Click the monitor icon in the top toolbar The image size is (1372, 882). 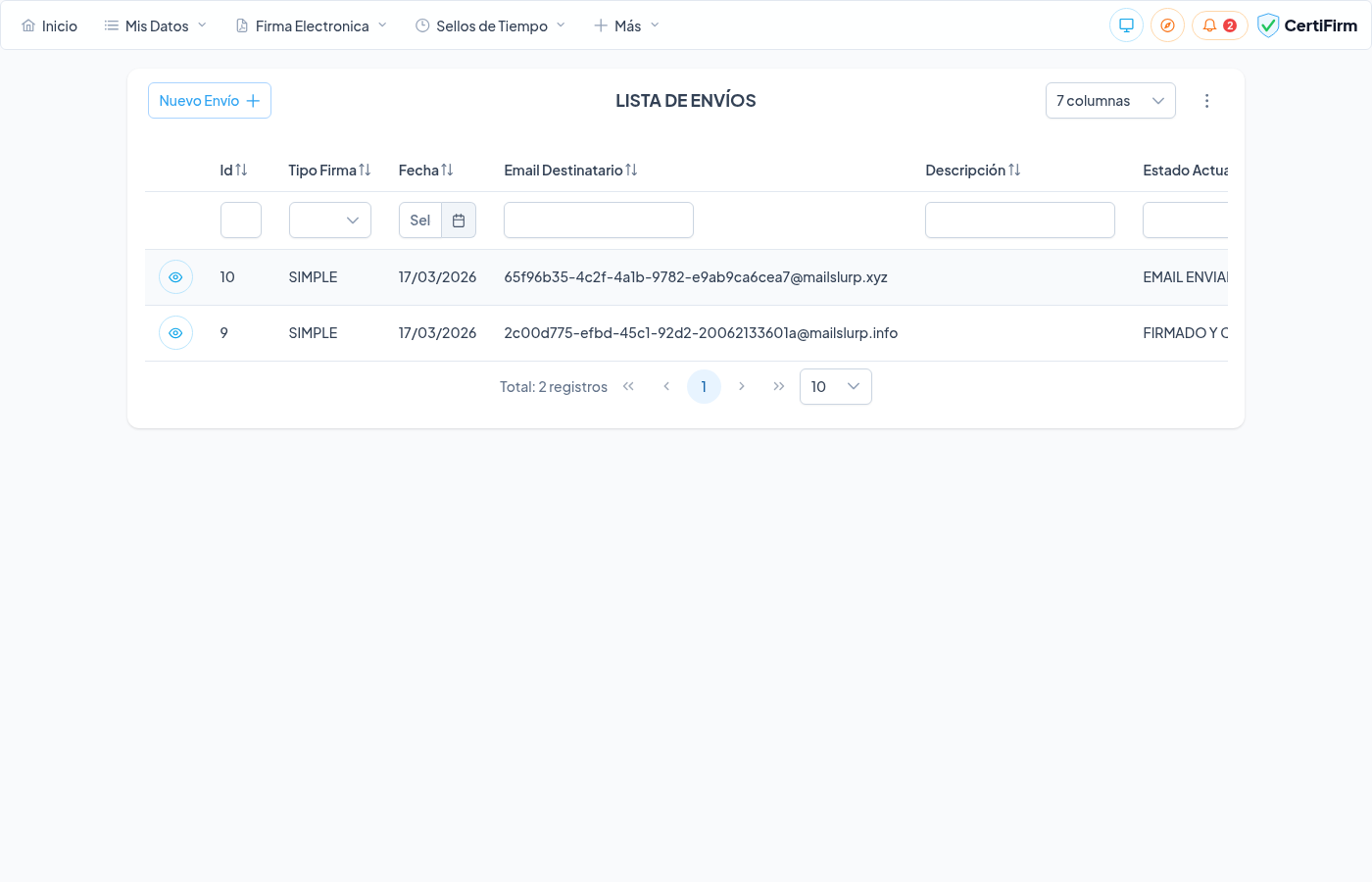[x=1125, y=24]
